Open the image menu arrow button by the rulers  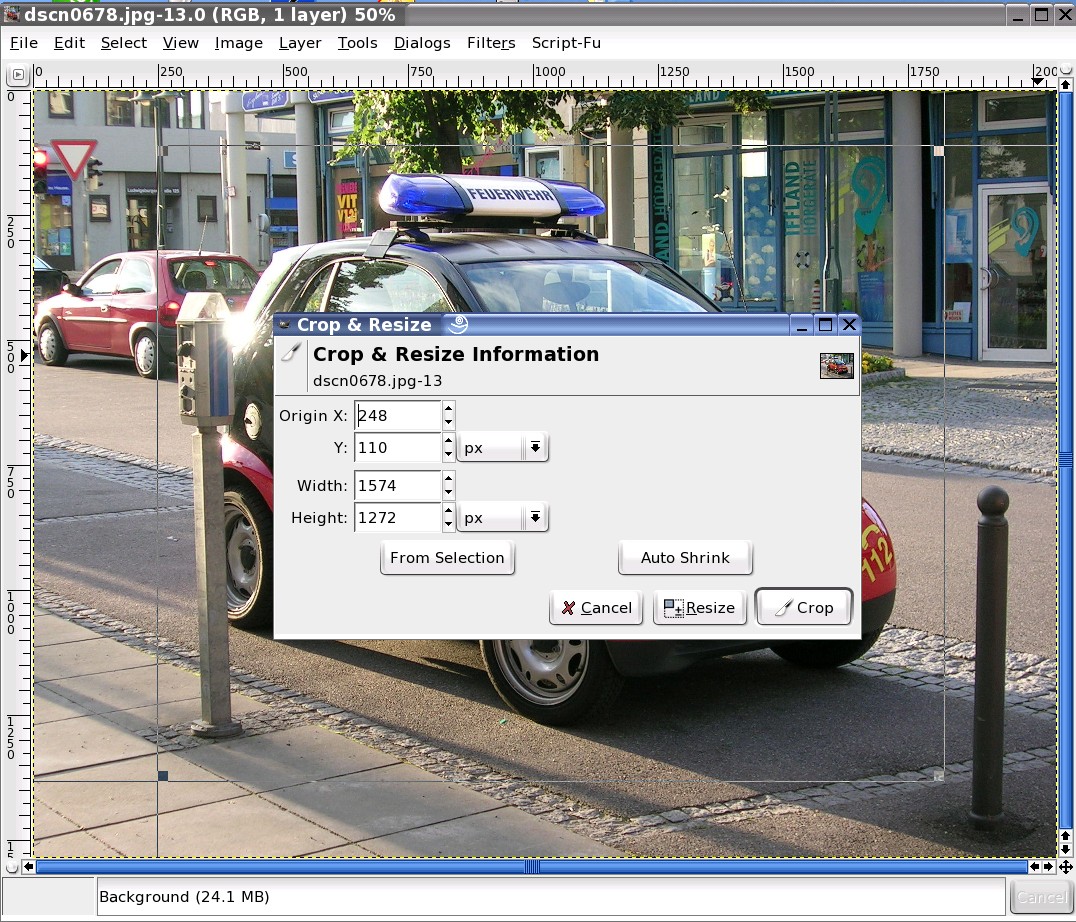pyautogui.click(x=18, y=74)
